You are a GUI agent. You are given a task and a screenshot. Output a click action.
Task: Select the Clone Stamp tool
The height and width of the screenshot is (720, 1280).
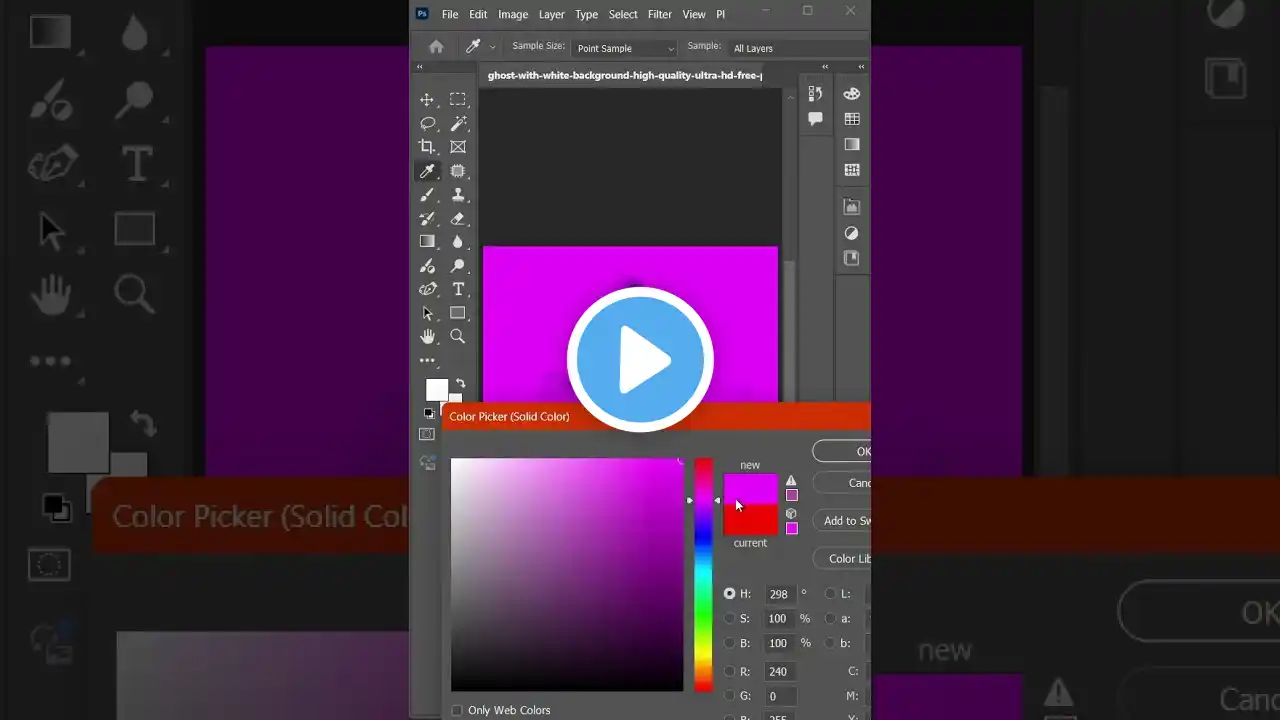point(458,195)
